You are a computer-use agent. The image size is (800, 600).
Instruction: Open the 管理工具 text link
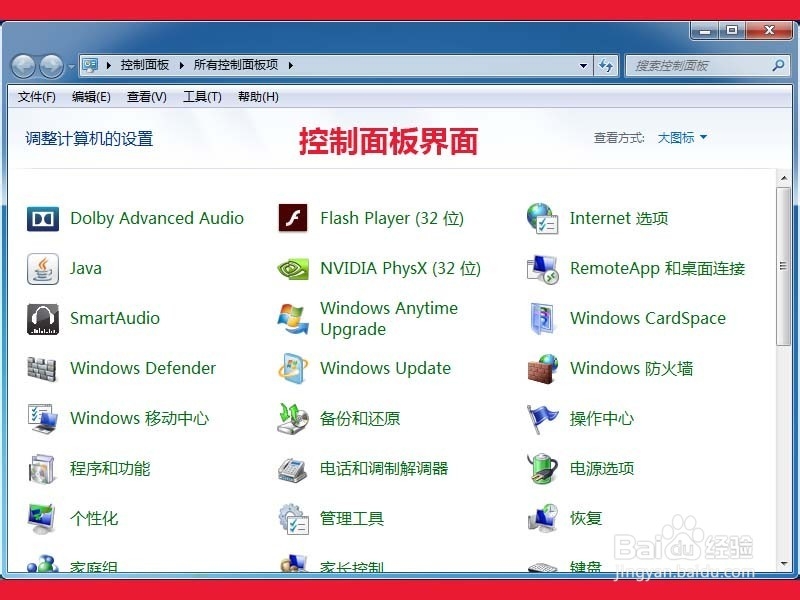(352, 518)
